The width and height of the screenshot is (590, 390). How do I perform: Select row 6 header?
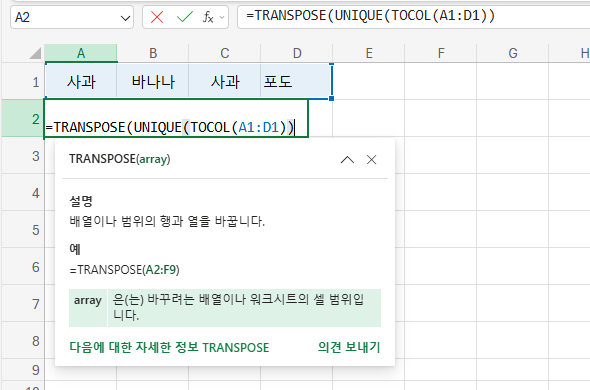coord(23,267)
